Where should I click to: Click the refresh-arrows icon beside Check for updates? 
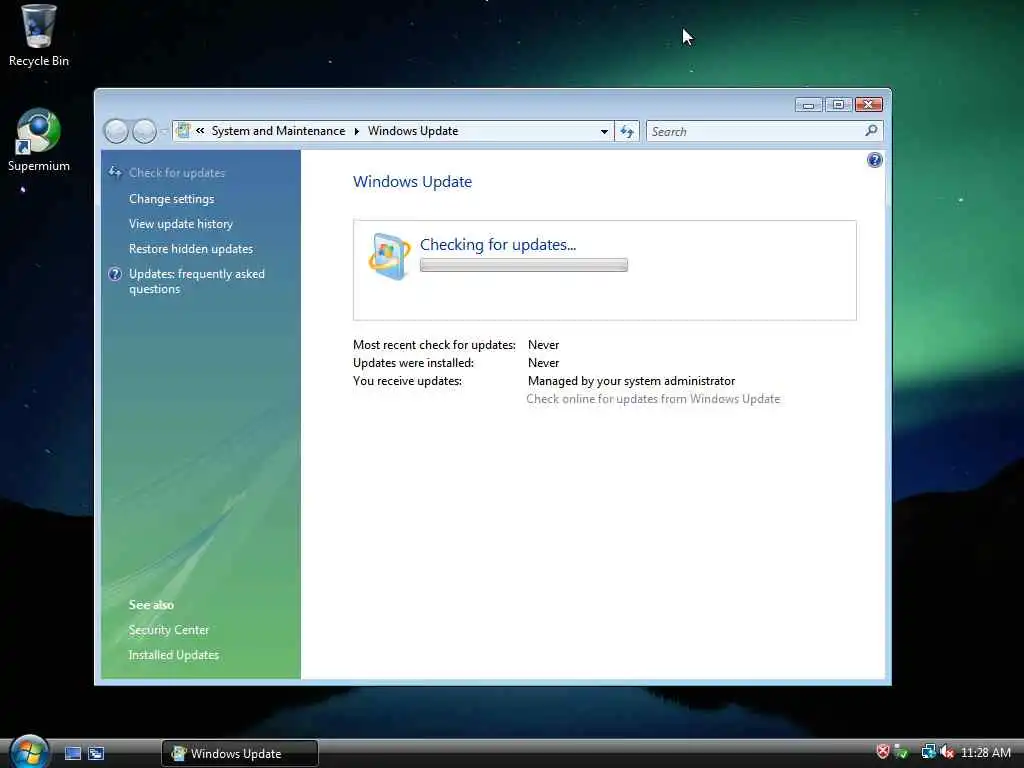tap(115, 172)
